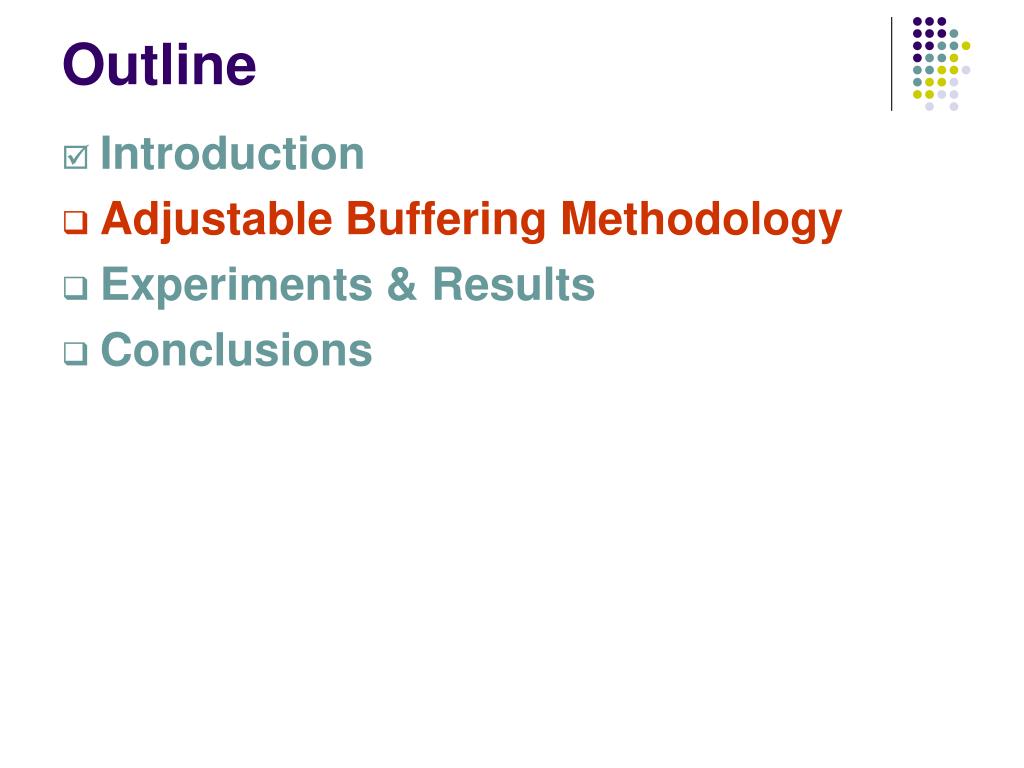Click the dotted grid decoration graphic
1024x768 pixels.
click(x=941, y=64)
